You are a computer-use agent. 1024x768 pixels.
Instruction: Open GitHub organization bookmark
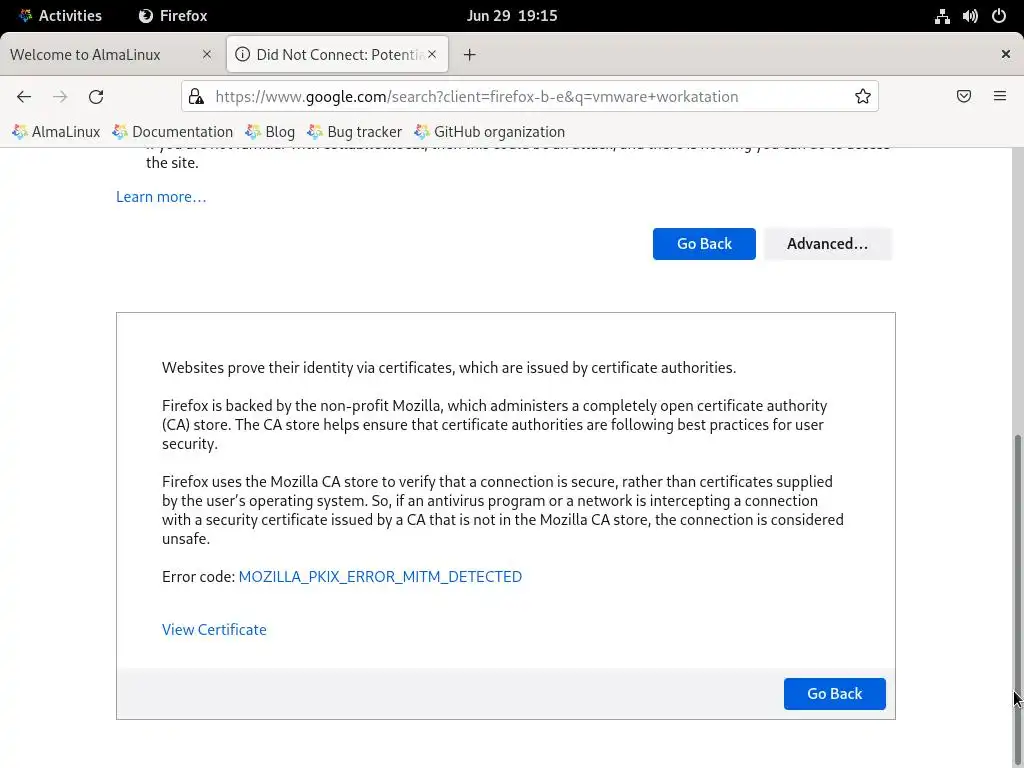490,132
